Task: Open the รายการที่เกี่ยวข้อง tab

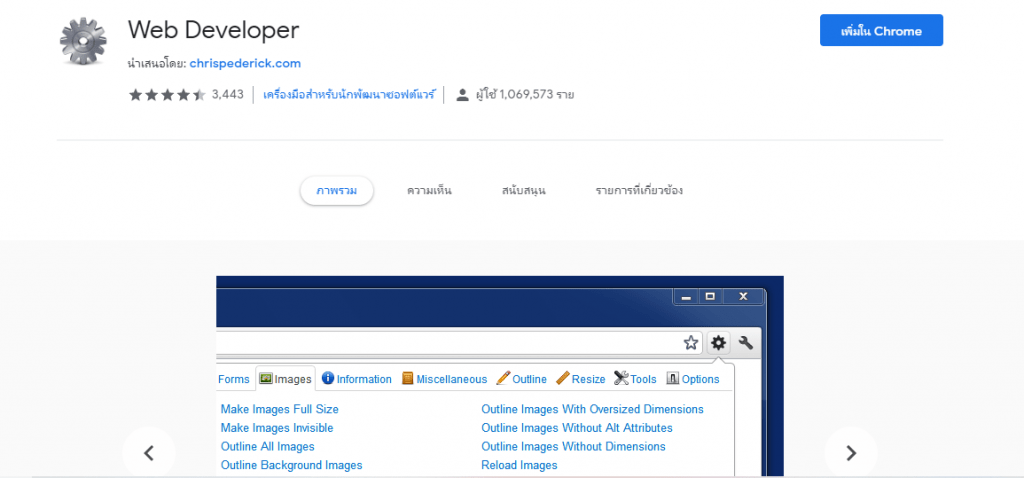Action: click(639, 191)
